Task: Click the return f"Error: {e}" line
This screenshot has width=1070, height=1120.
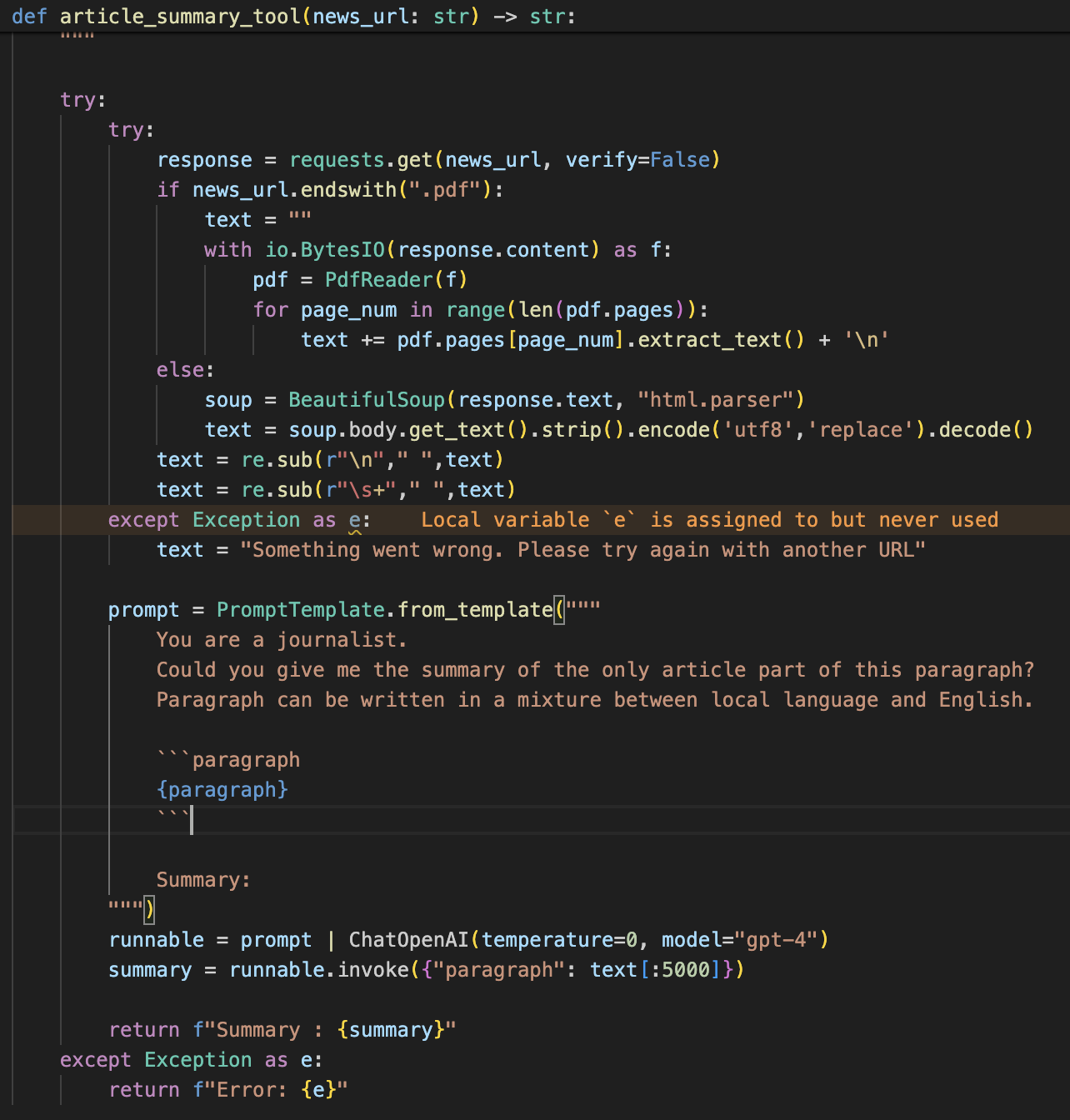Action: [x=228, y=1090]
